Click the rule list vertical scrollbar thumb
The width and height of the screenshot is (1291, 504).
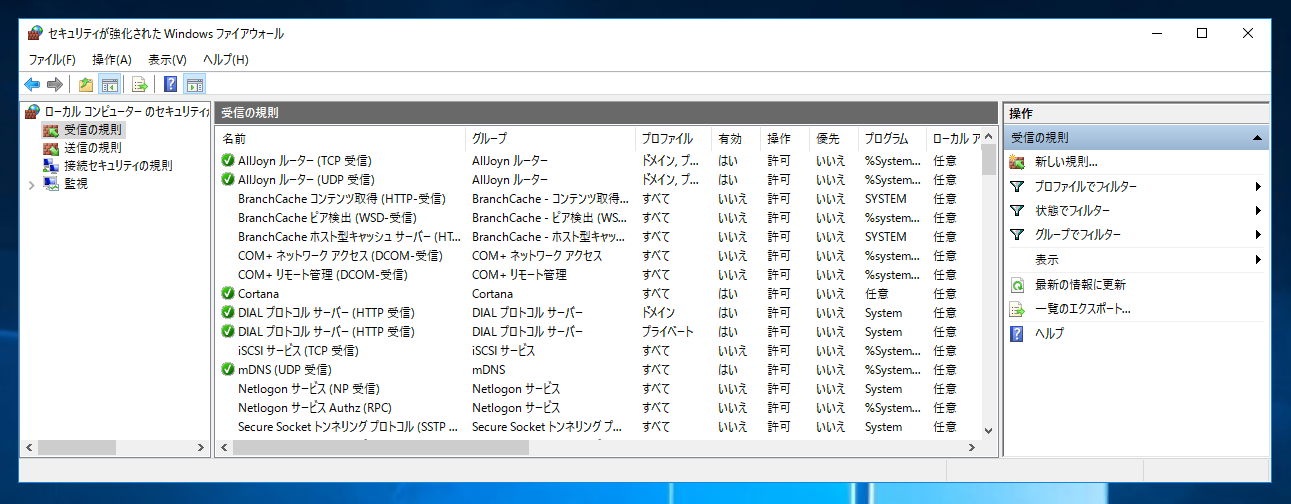(x=989, y=160)
